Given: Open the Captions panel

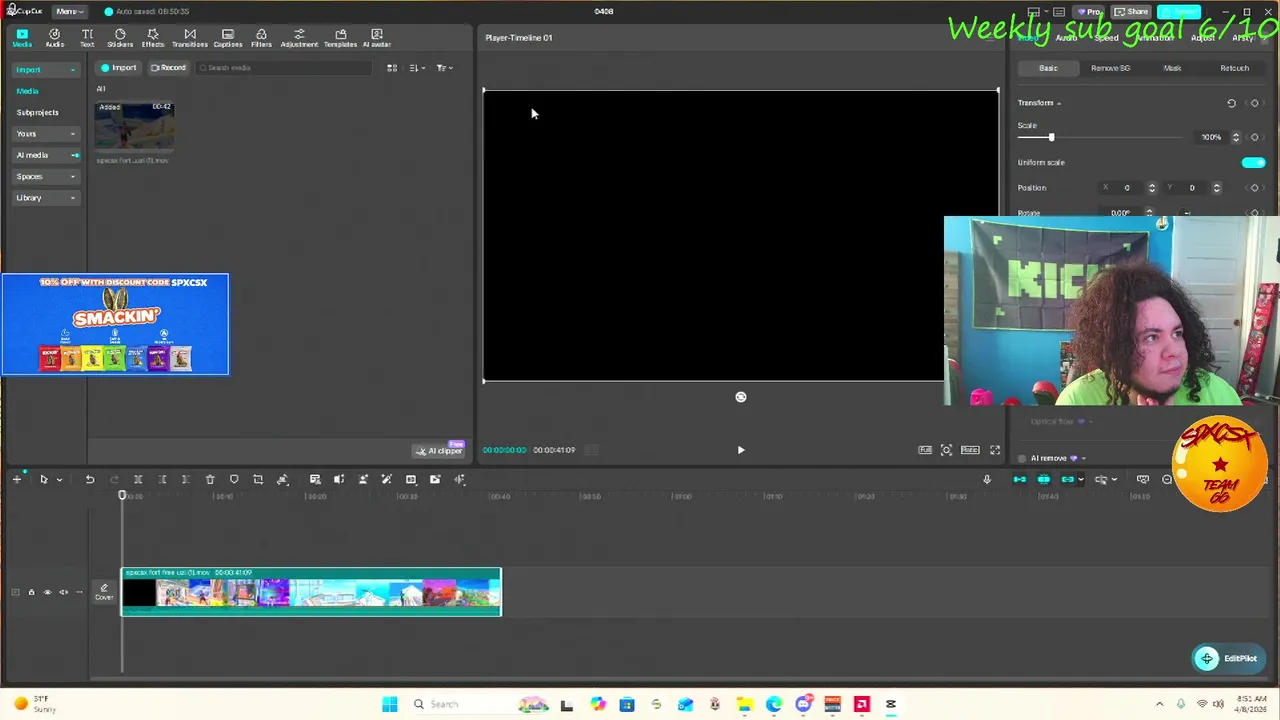Looking at the screenshot, I should tap(228, 38).
